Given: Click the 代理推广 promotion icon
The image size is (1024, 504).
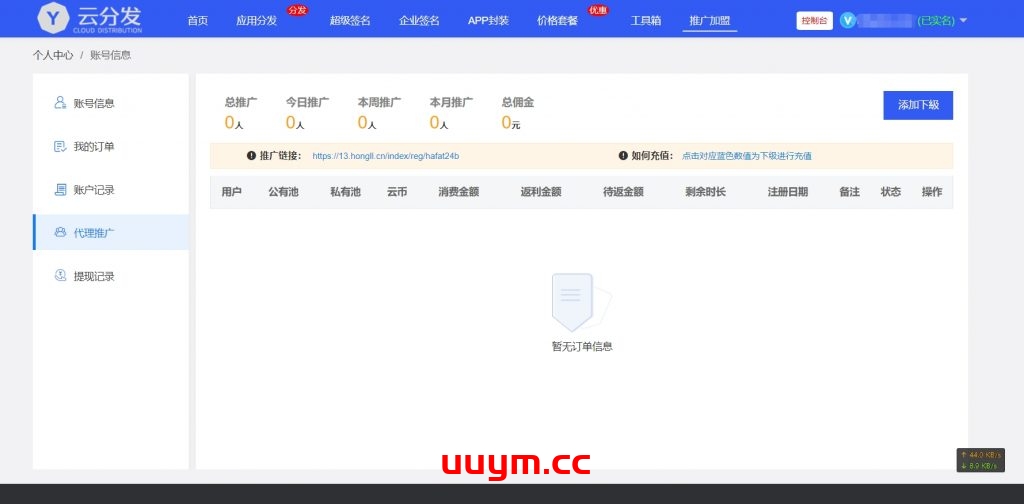Looking at the screenshot, I should pos(60,233).
